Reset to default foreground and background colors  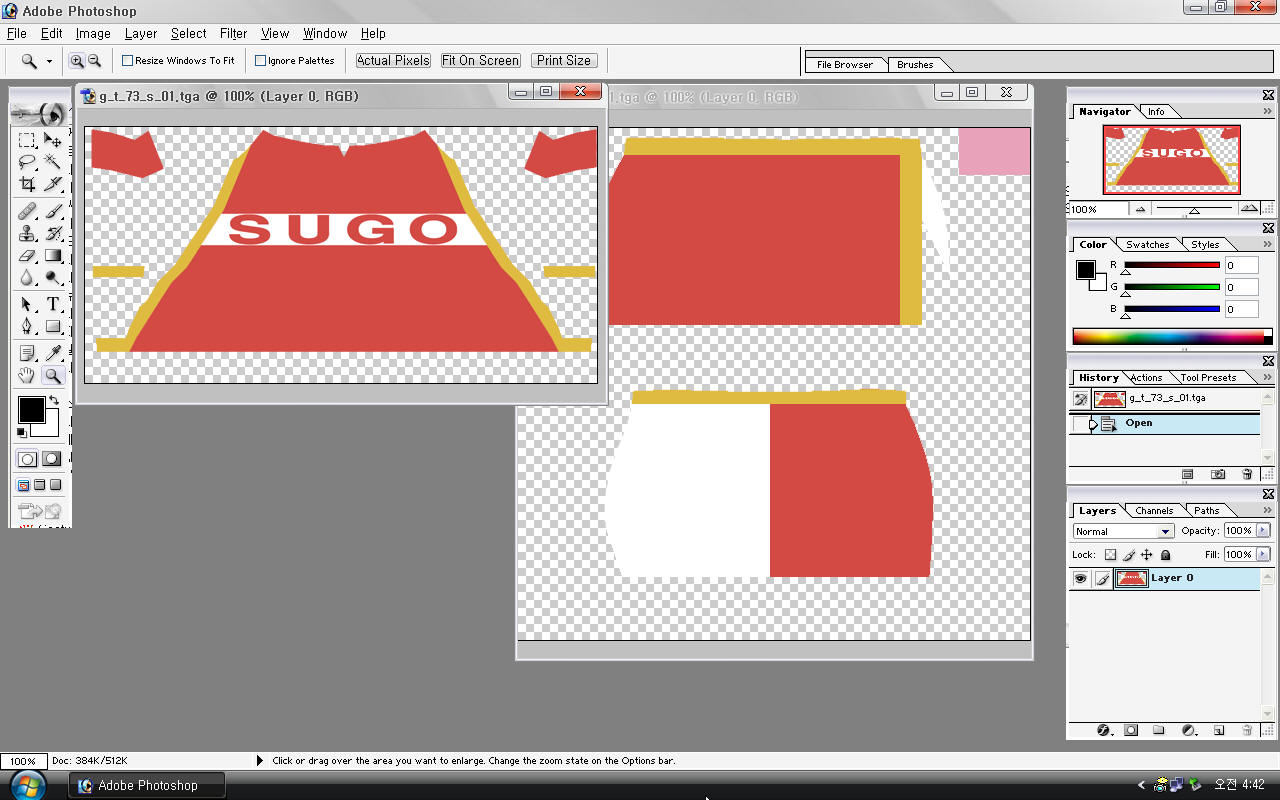tap(22, 433)
